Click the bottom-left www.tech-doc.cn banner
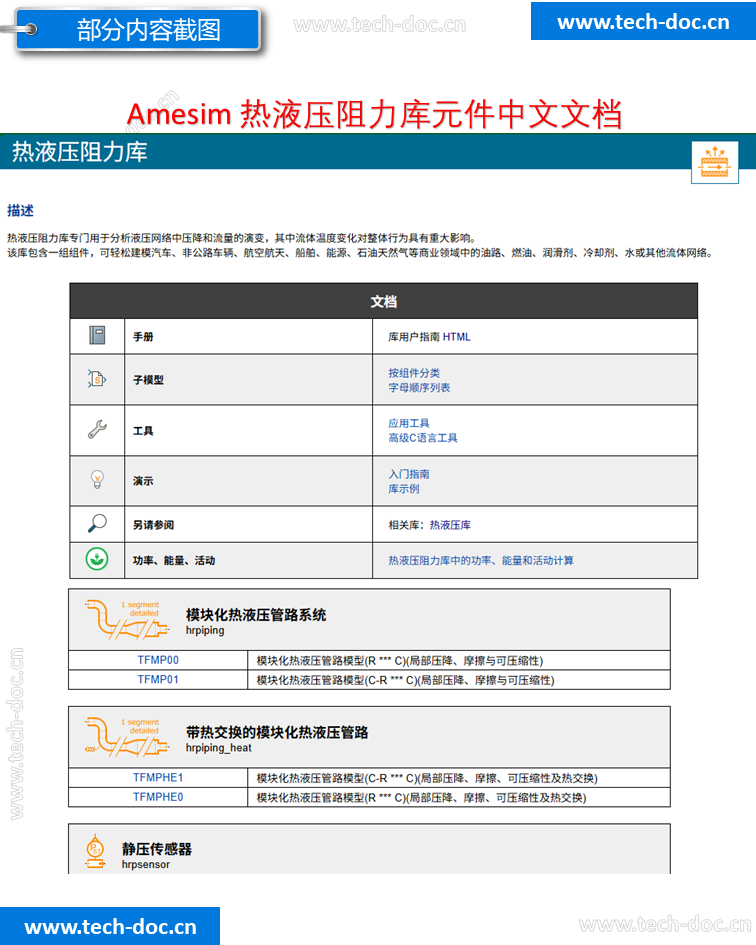This screenshot has height=945, width=756. [x=110, y=926]
